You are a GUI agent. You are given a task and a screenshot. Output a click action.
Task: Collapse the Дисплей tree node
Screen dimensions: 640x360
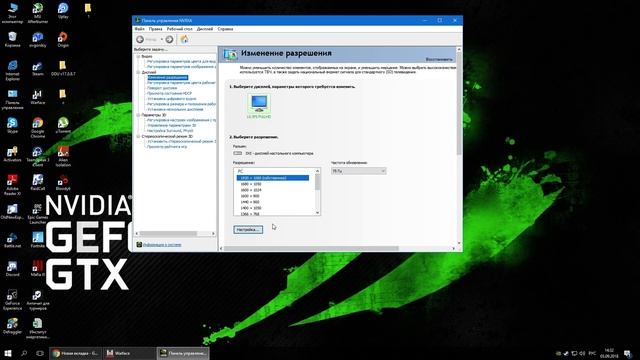(138, 72)
